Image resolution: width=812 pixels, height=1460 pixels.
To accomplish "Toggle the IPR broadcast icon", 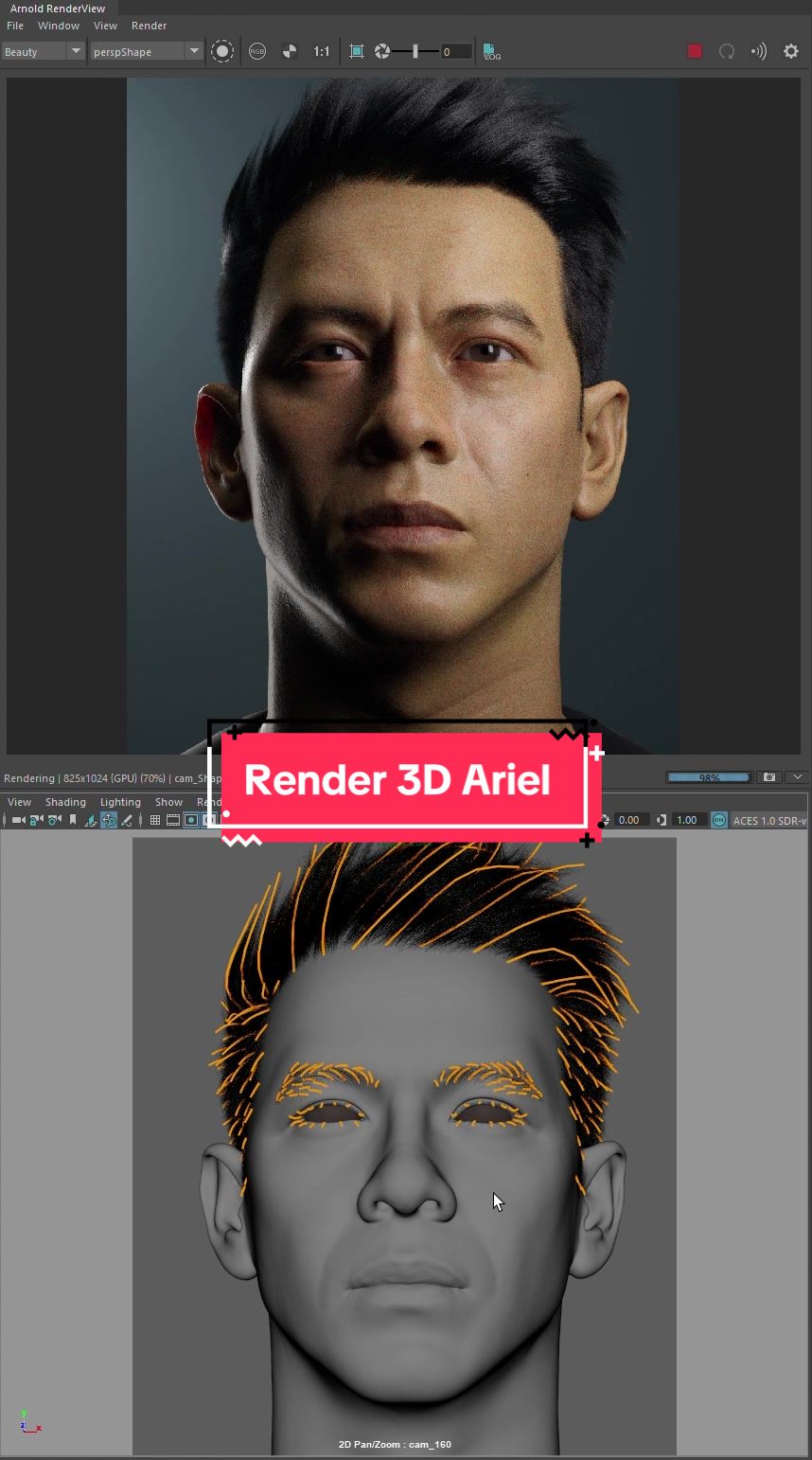I will point(759,51).
